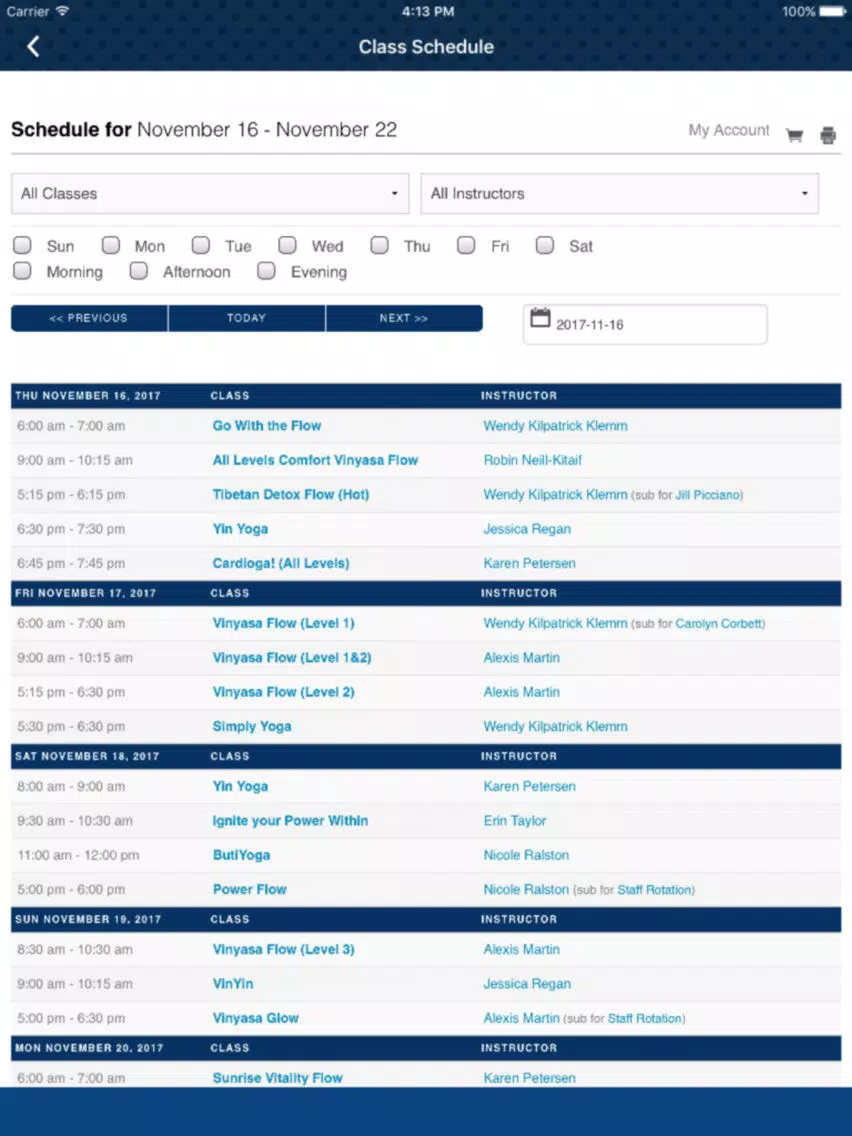The image size is (852, 1136).
Task: Click the 2017-11-16 date field
Action: click(x=645, y=325)
